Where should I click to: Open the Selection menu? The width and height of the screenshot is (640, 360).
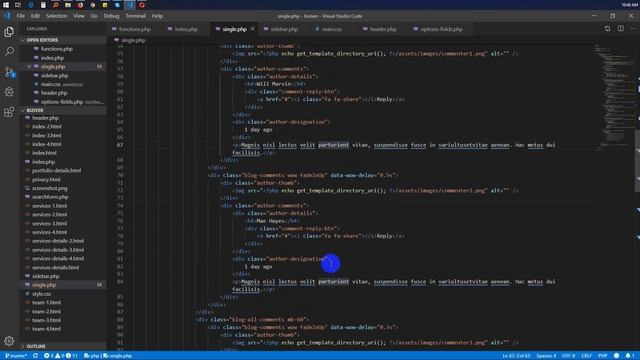point(56,16)
